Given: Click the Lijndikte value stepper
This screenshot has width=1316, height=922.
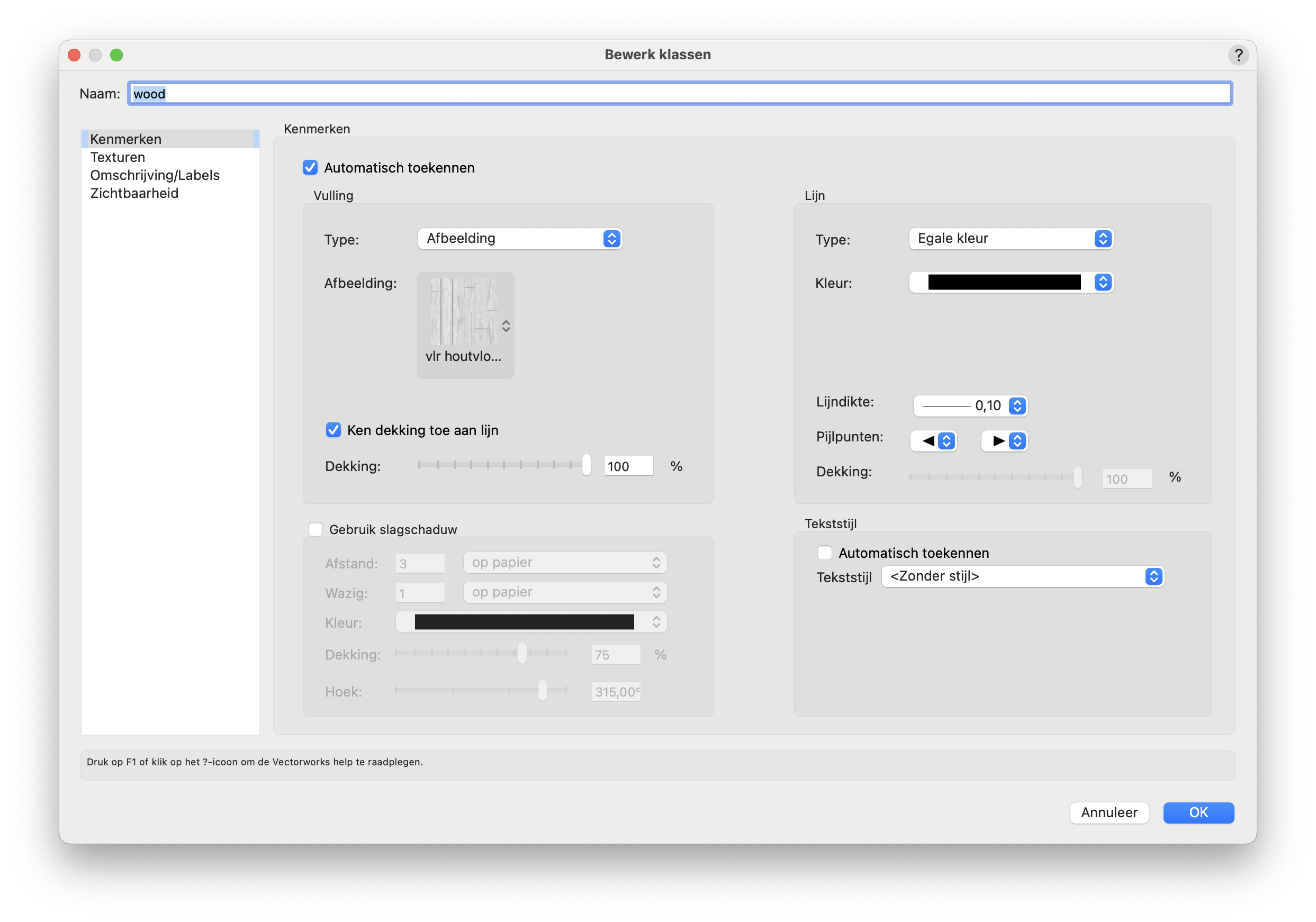Looking at the screenshot, I should click(x=1017, y=406).
